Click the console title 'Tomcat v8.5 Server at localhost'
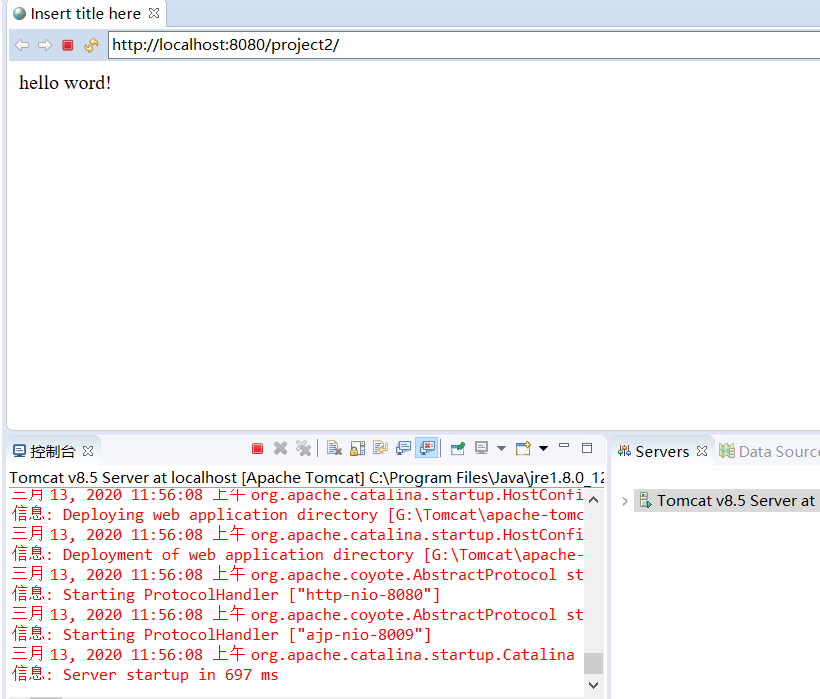This screenshot has width=820, height=699. pyautogui.click(x=123, y=477)
